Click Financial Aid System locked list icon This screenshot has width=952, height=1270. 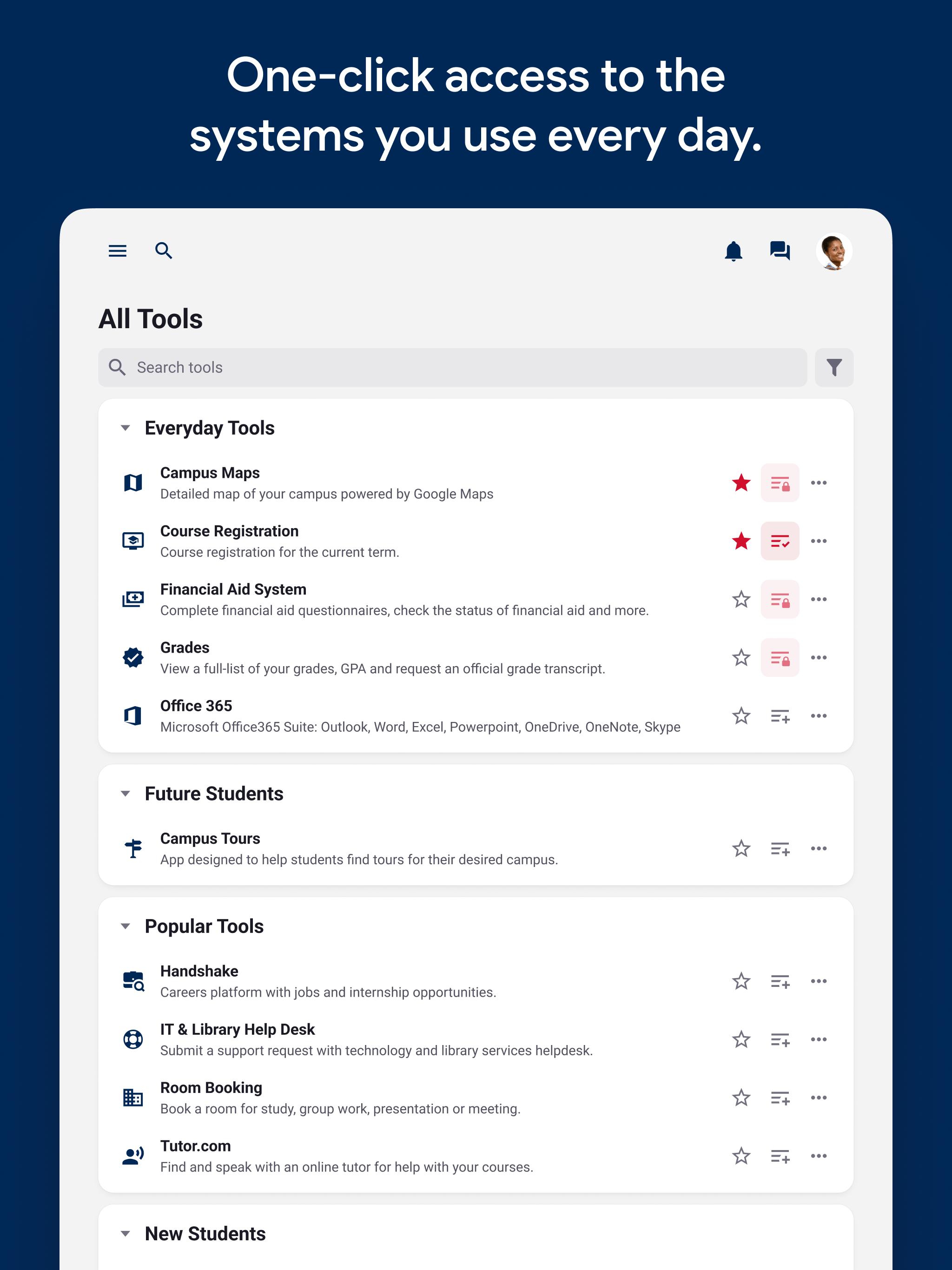pyautogui.click(x=780, y=599)
